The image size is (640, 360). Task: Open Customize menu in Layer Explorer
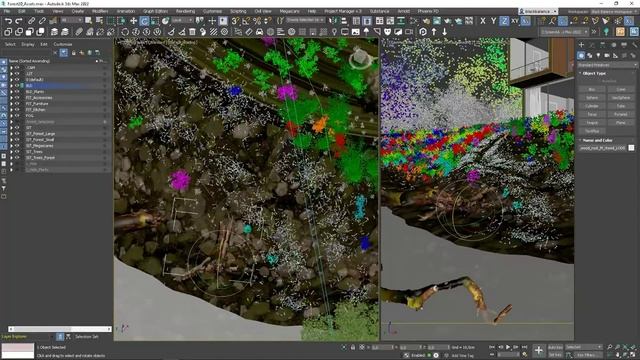click(x=63, y=44)
